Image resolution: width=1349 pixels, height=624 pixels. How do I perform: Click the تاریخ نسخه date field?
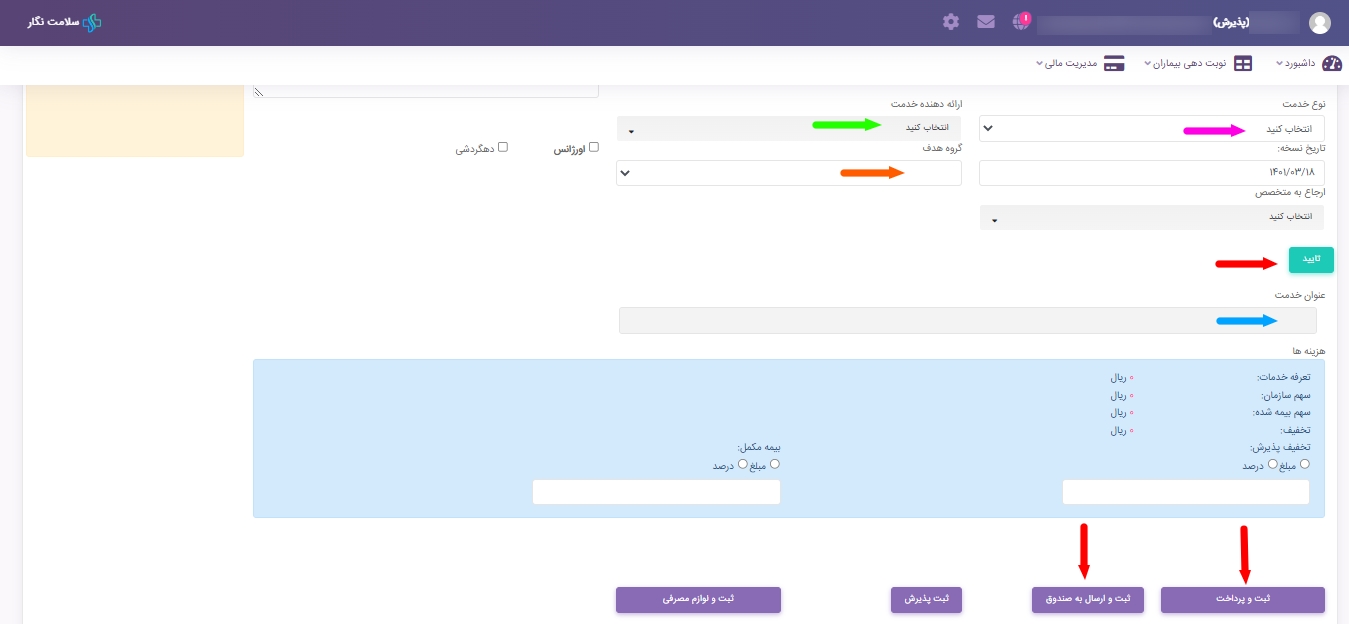(x=1151, y=173)
